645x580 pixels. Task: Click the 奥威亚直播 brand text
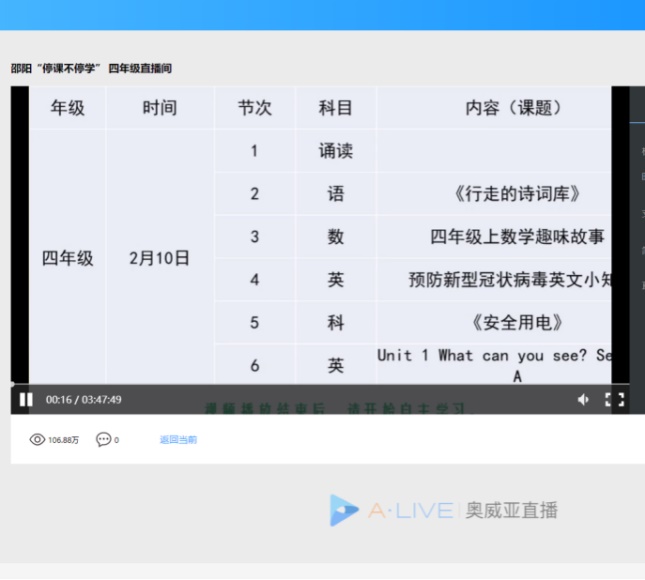(511, 510)
